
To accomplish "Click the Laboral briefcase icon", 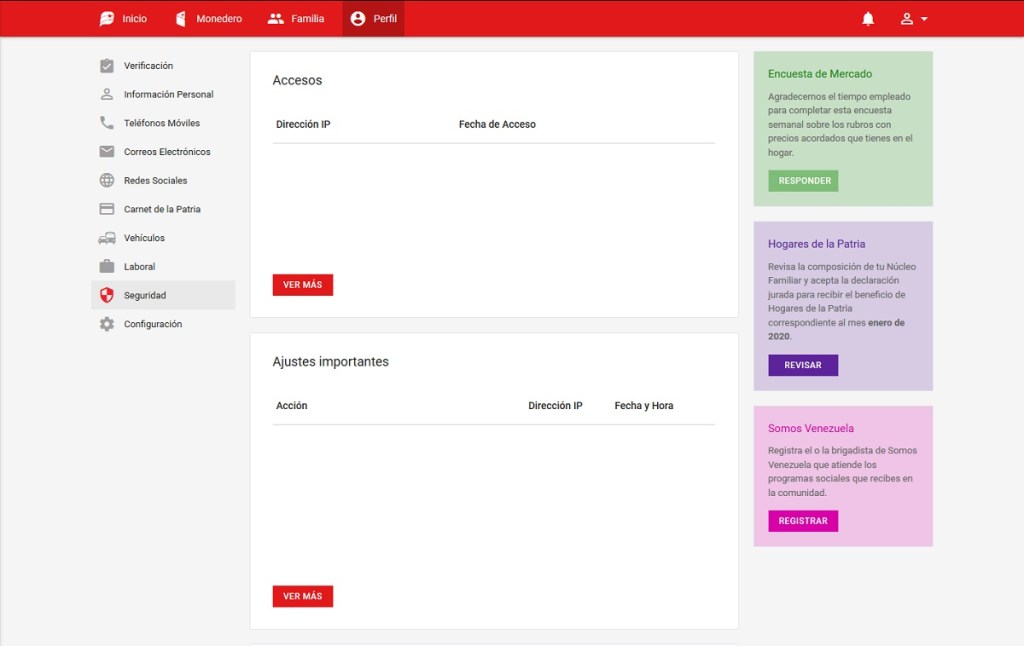I will [107, 267].
